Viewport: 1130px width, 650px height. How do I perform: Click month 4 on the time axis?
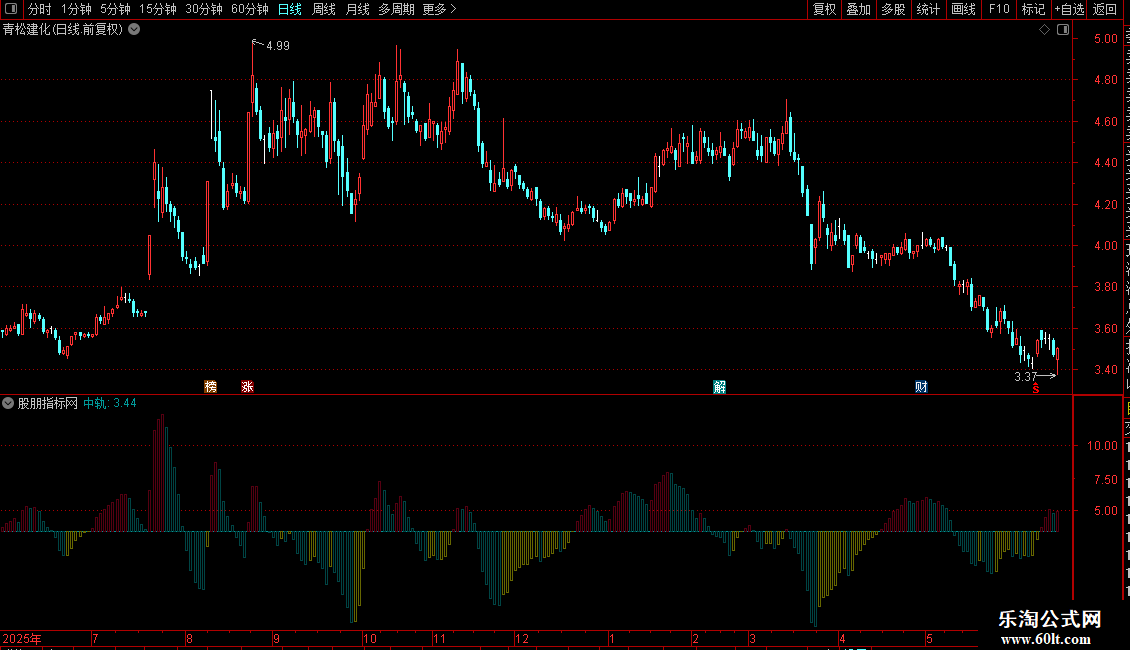point(842,639)
